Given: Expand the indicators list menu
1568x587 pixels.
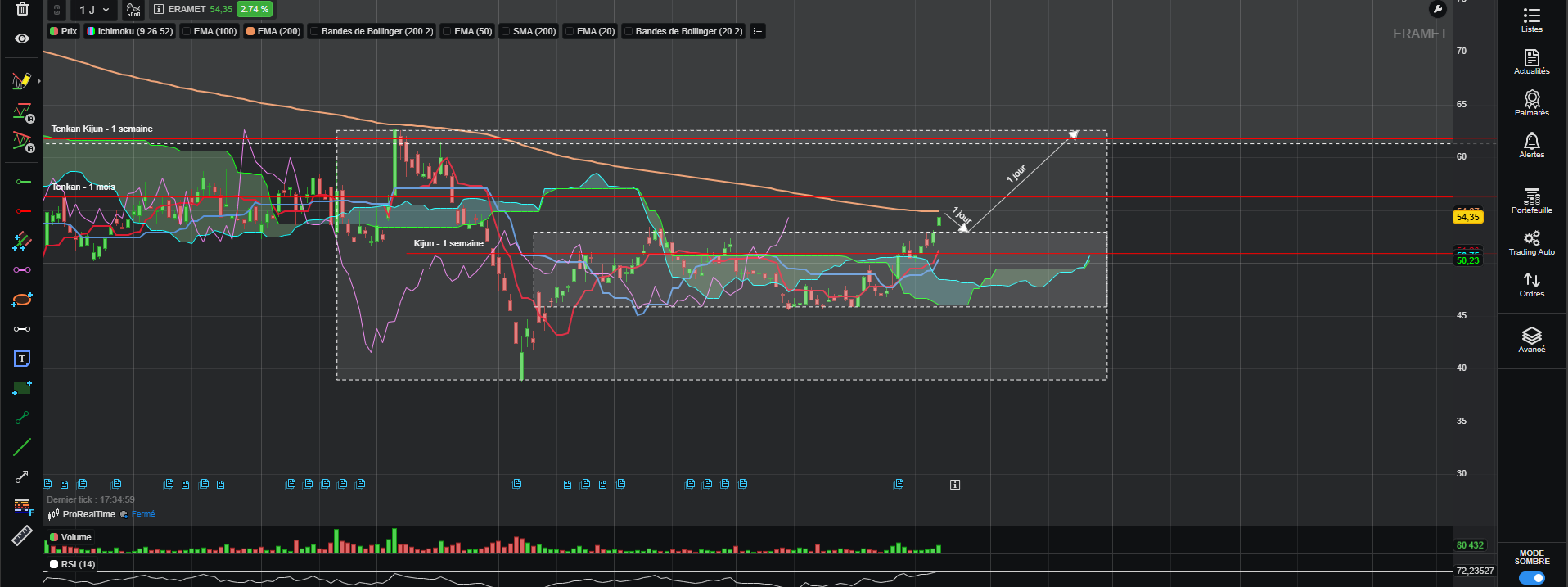Looking at the screenshot, I should coord(758,32).
